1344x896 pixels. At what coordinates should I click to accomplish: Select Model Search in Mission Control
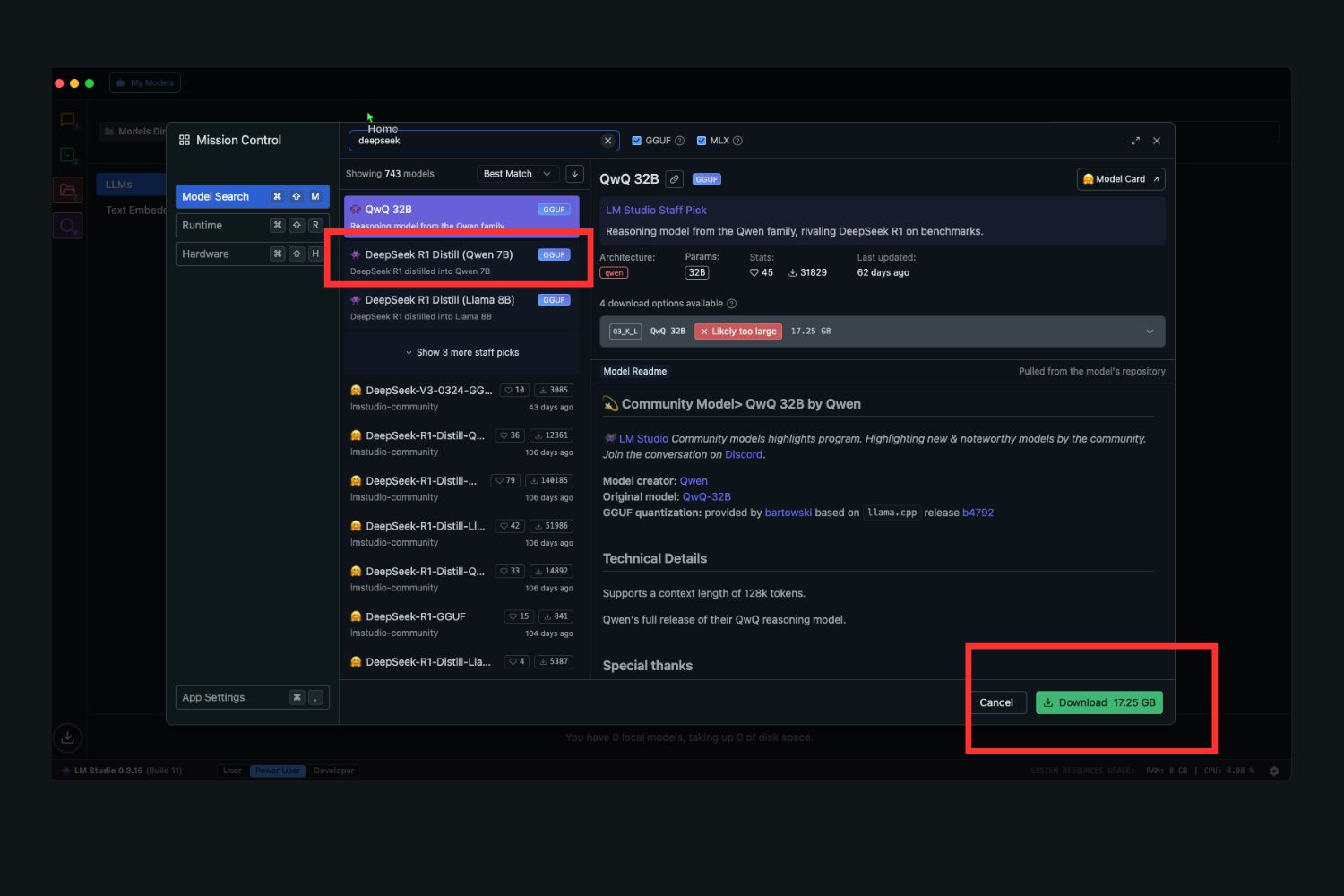tap(253, 196)
